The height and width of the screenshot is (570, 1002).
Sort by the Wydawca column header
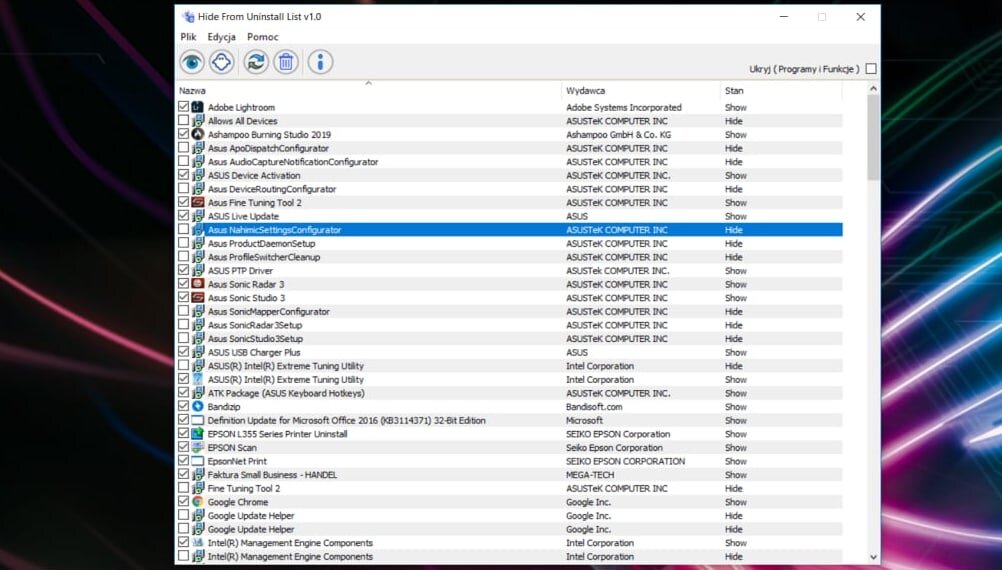click(x=641, y=90)
